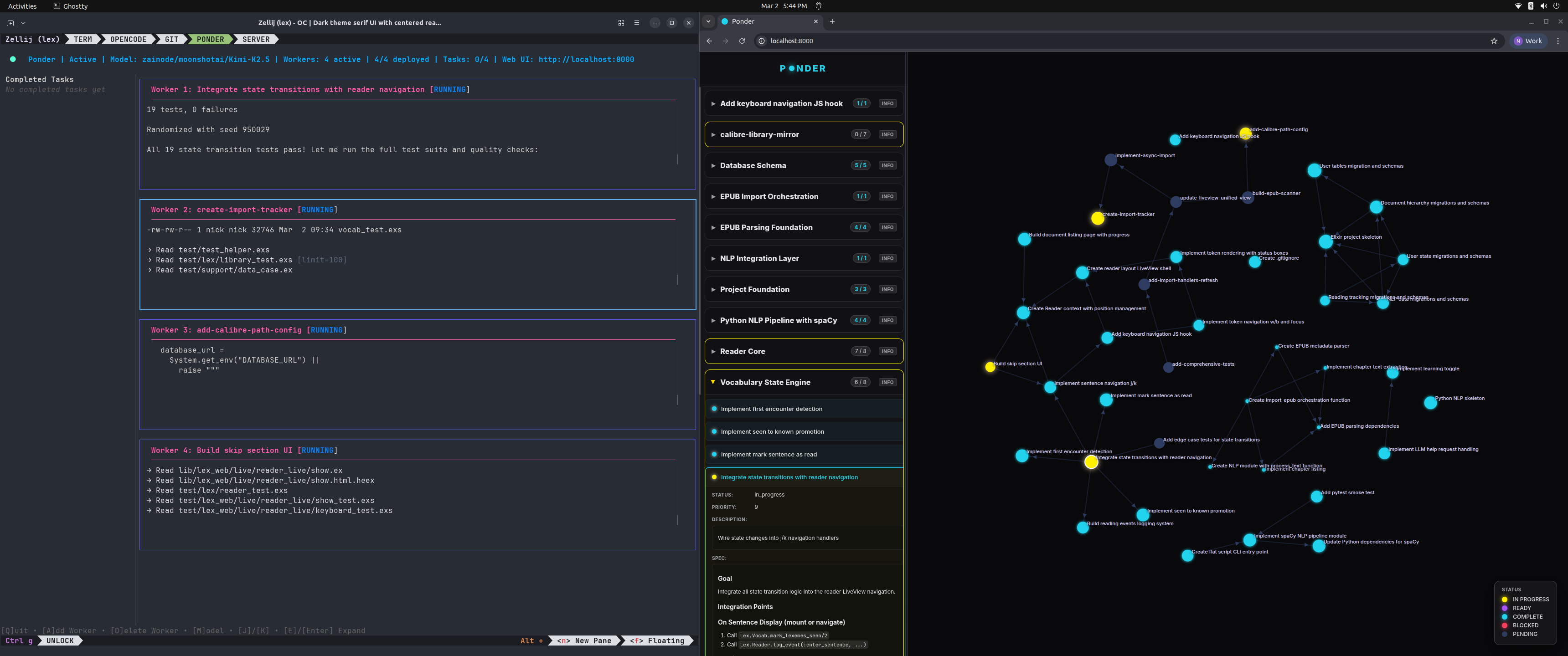
Task: Click the browser reload icon
Action: coord(742,41)
